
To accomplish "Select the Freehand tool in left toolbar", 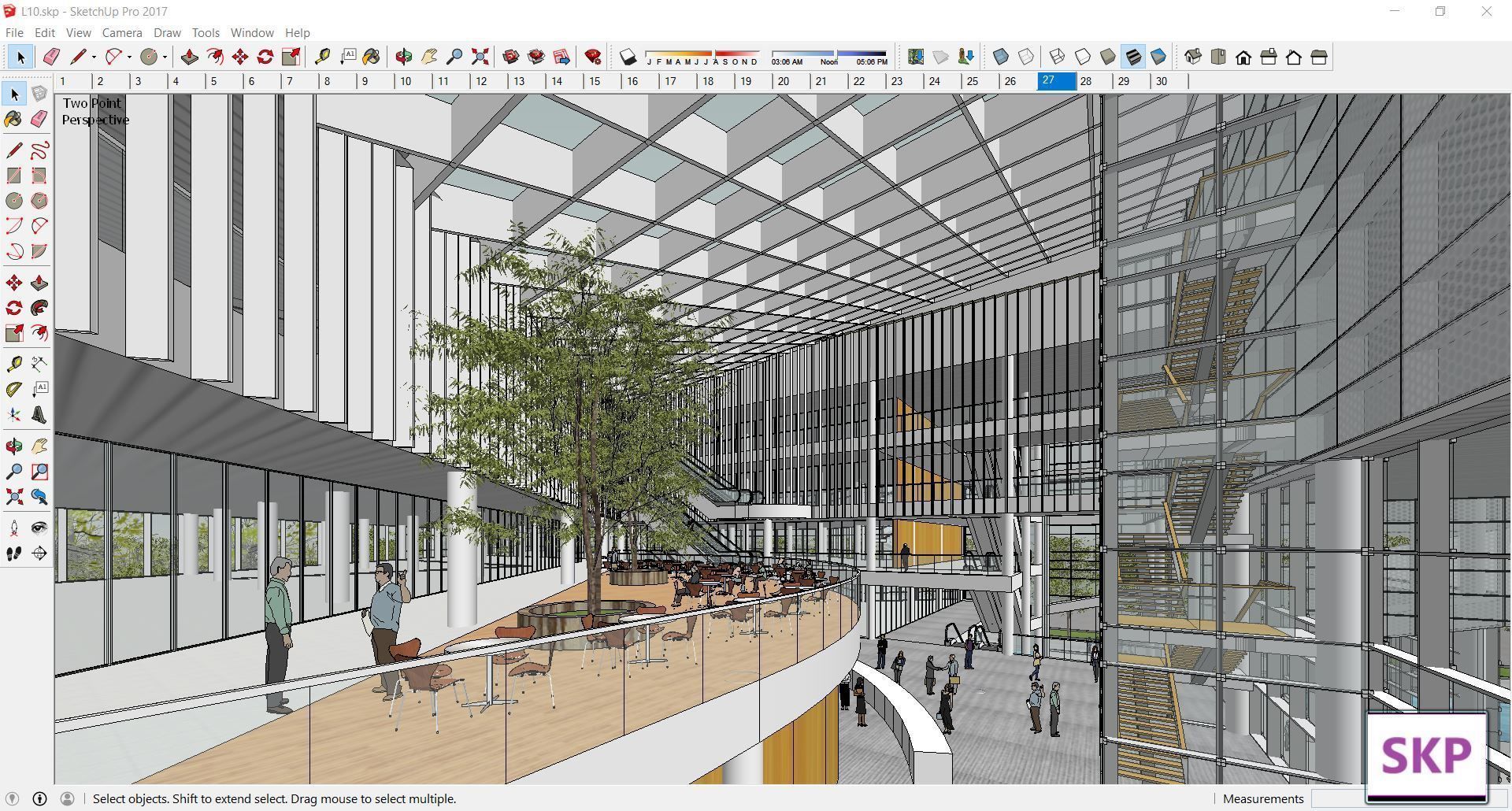I will (x=39, y=150).
